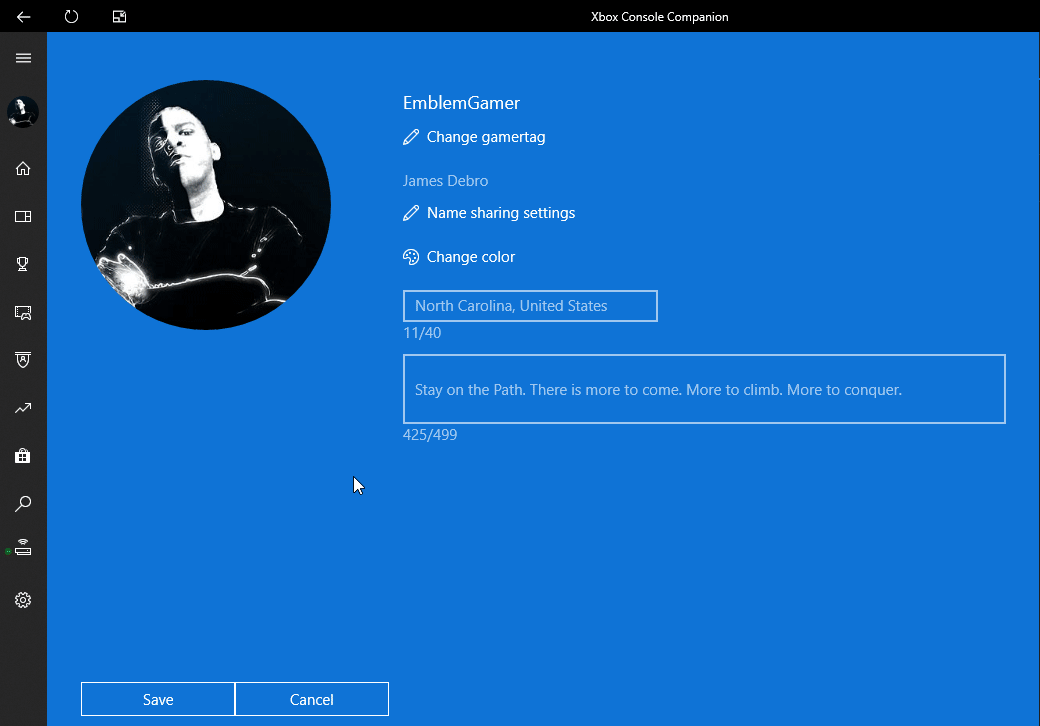Open the hamburger navigation menu

[x=23, y=58]
